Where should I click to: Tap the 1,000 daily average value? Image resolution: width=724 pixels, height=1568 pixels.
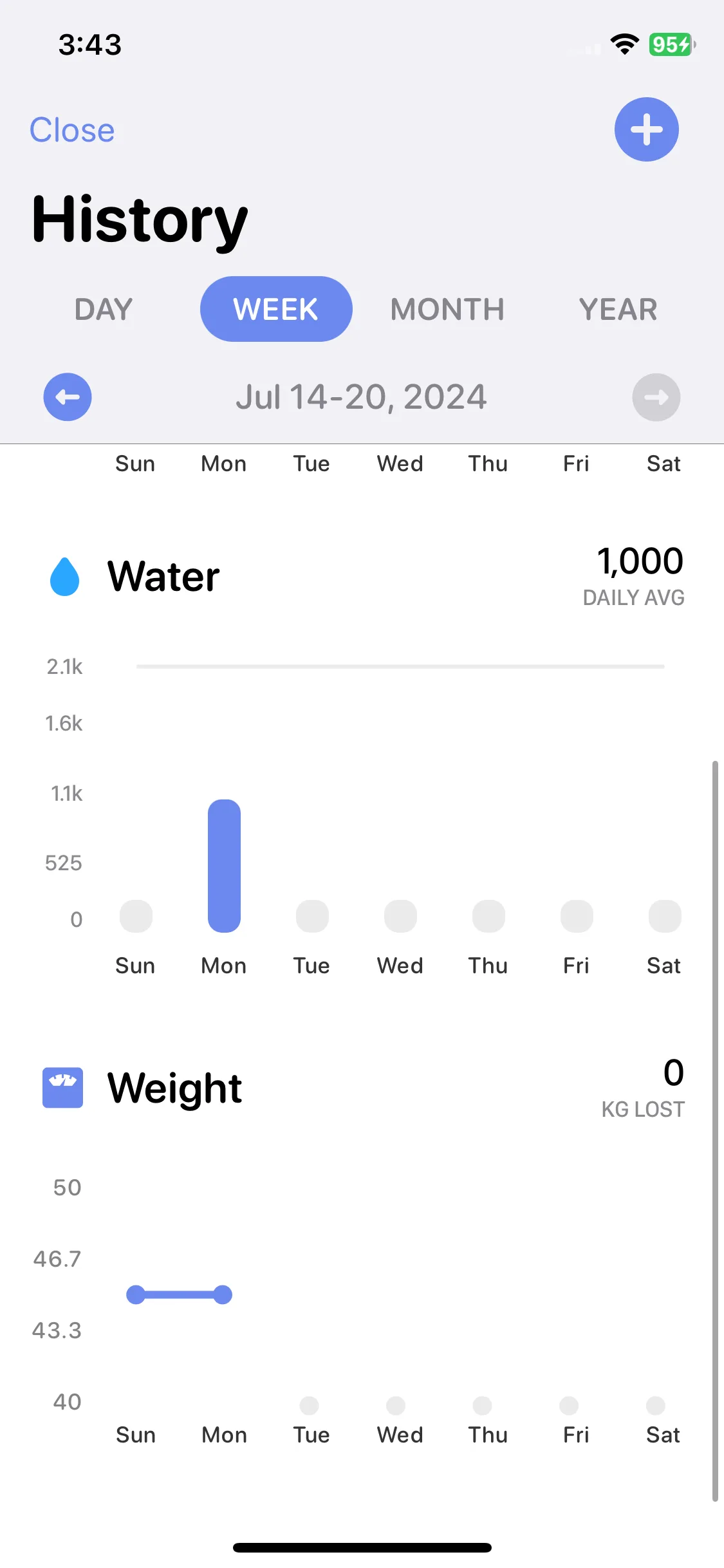(640, 561)
